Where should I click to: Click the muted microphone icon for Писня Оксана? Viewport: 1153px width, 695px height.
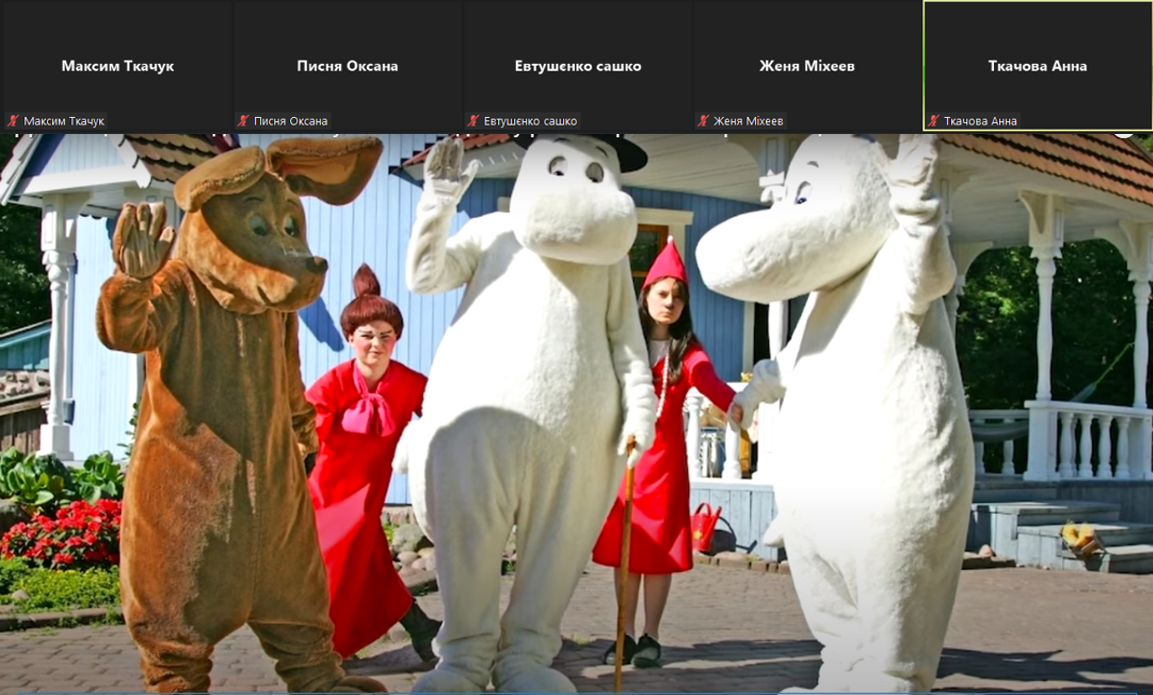[x=243, y=121]
